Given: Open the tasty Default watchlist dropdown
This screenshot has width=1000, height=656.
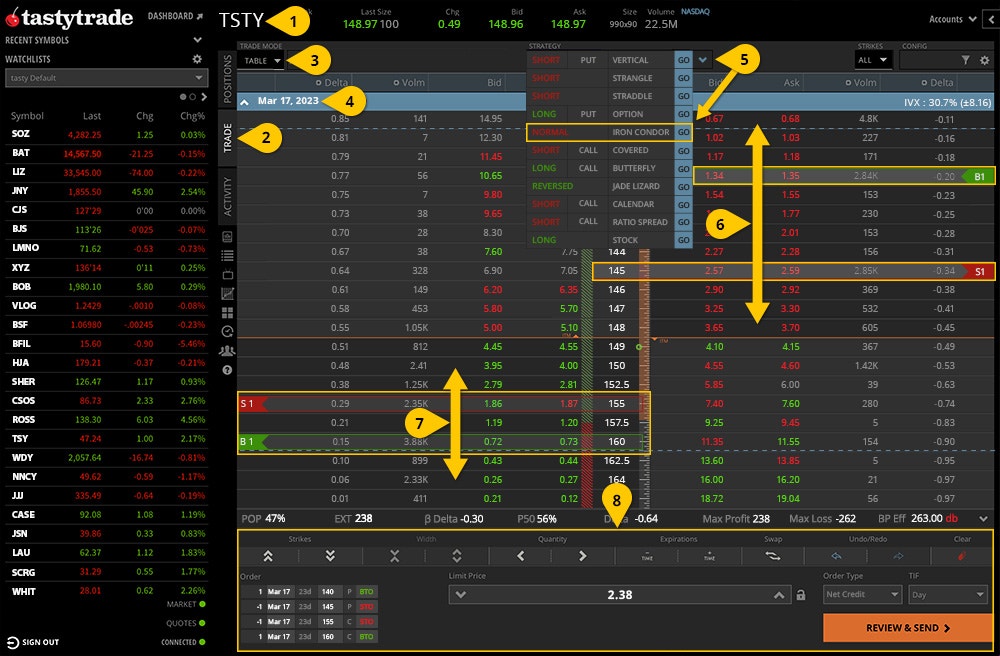Looking at the screenshot, I should [106, 78].
